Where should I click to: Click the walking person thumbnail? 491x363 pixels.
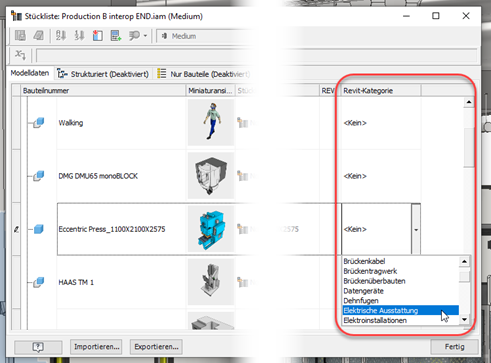[211, 122]
